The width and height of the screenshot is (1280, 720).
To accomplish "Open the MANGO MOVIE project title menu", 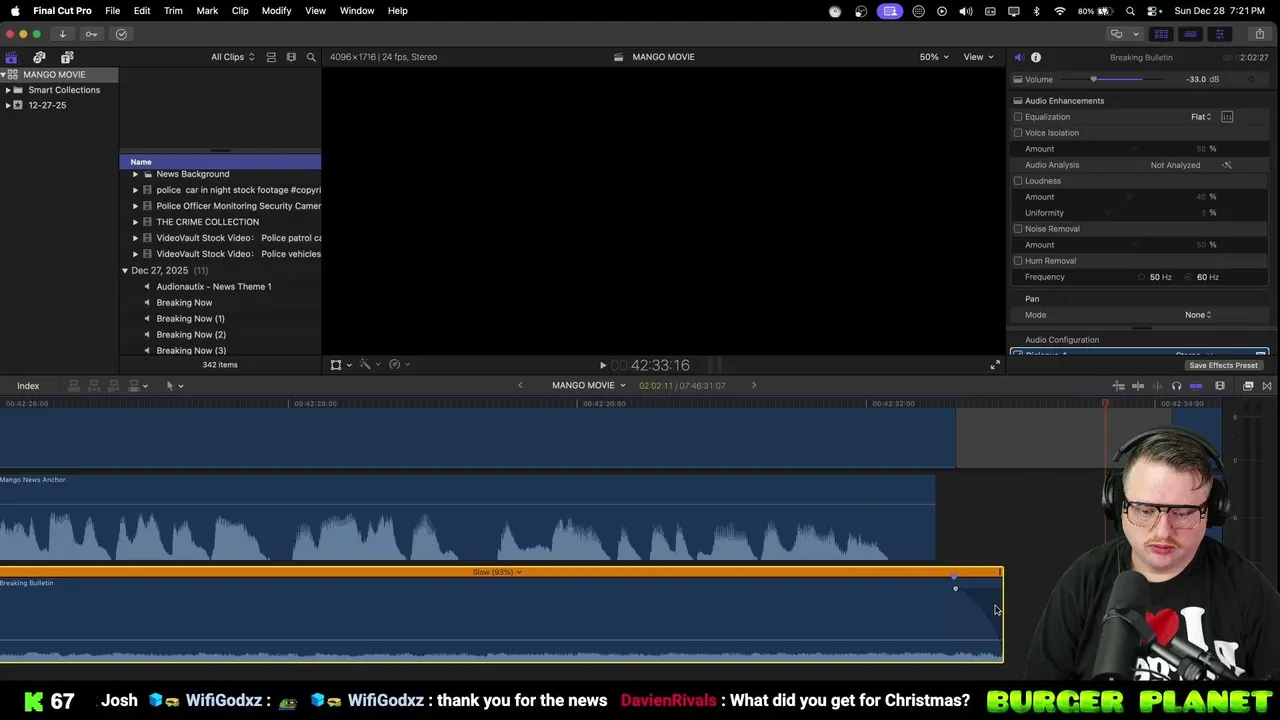I will tap(588, 386).
